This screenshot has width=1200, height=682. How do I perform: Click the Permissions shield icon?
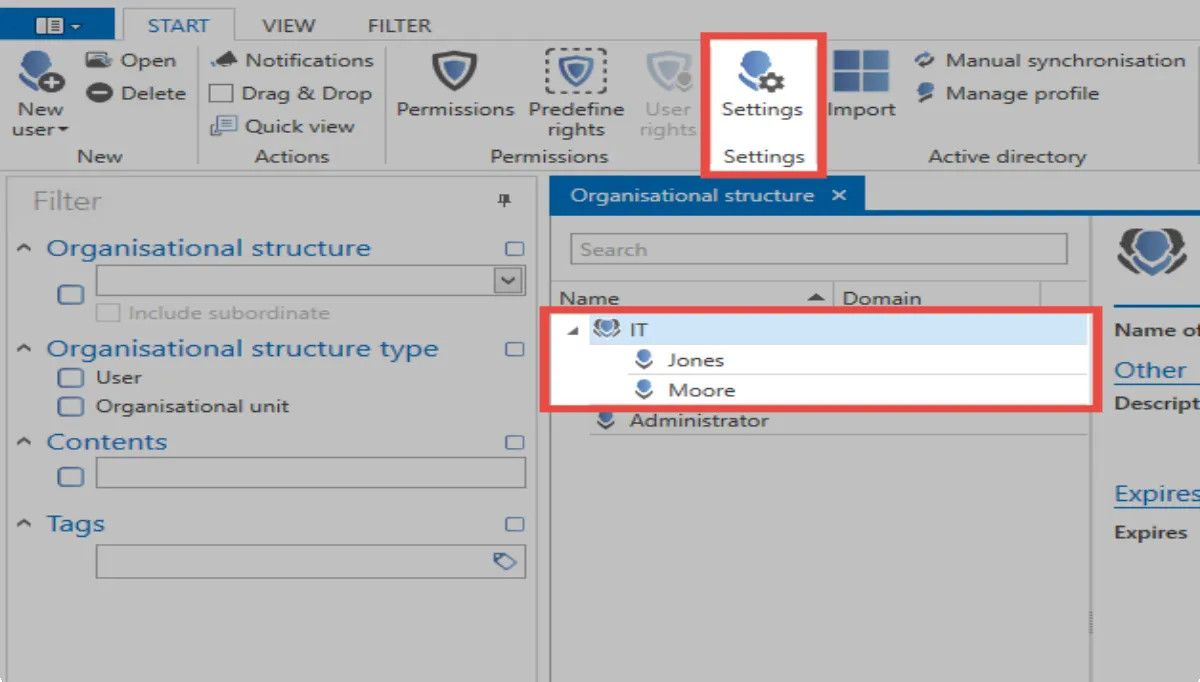455,72
